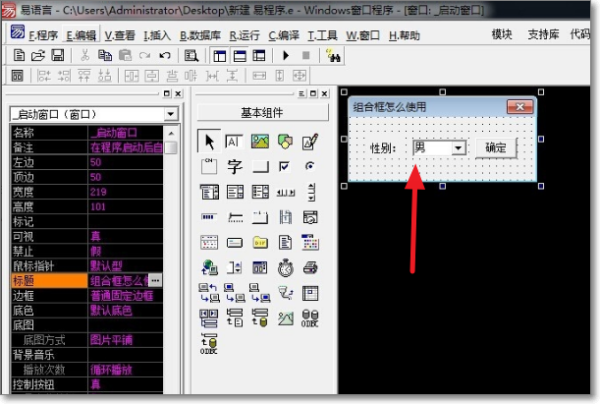Screen dimensions: 600x404
Task: Select the large 字 label component
Action: 235,166
